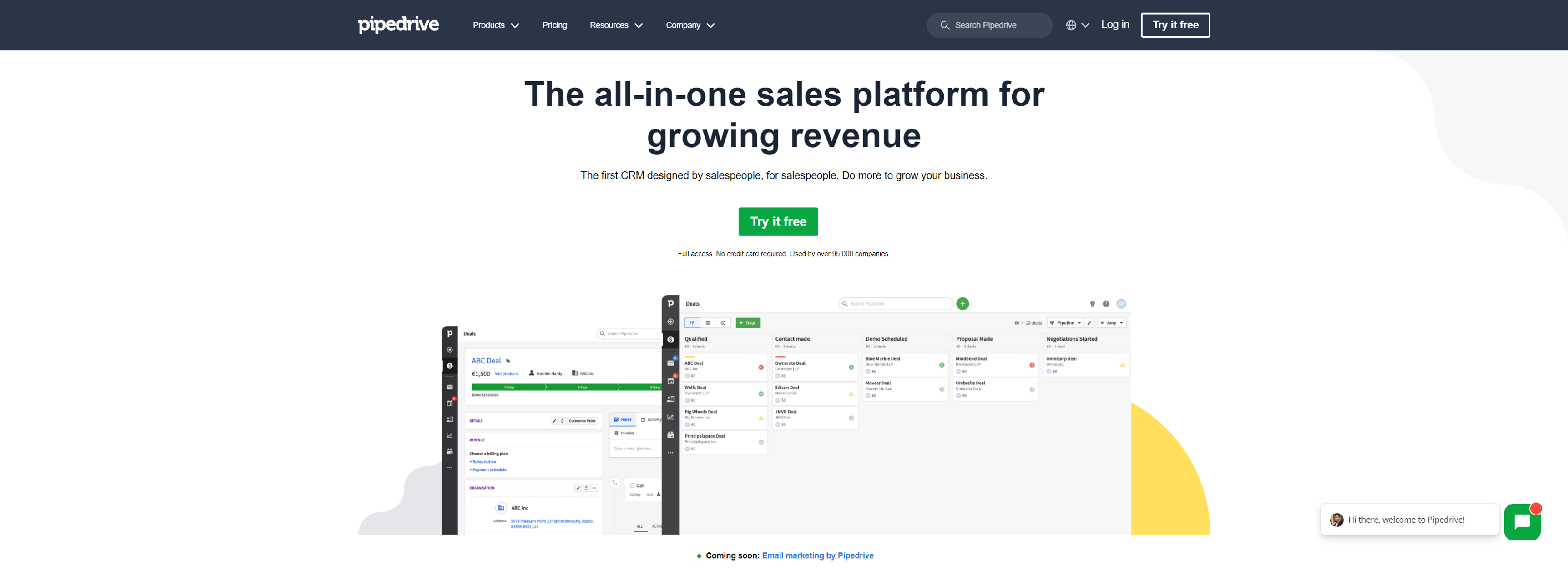
Task: Switch to the Notes tab
Action: [x=623, y=419]
